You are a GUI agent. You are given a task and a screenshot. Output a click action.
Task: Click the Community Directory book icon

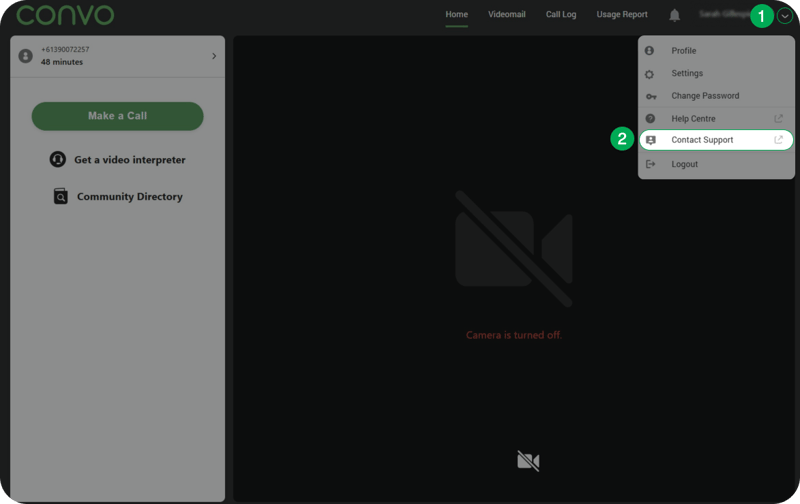point(60,196)
